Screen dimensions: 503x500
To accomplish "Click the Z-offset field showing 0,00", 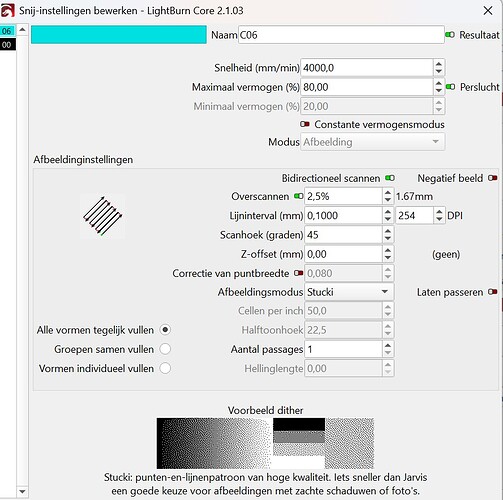I will click(x=343, y=254).
